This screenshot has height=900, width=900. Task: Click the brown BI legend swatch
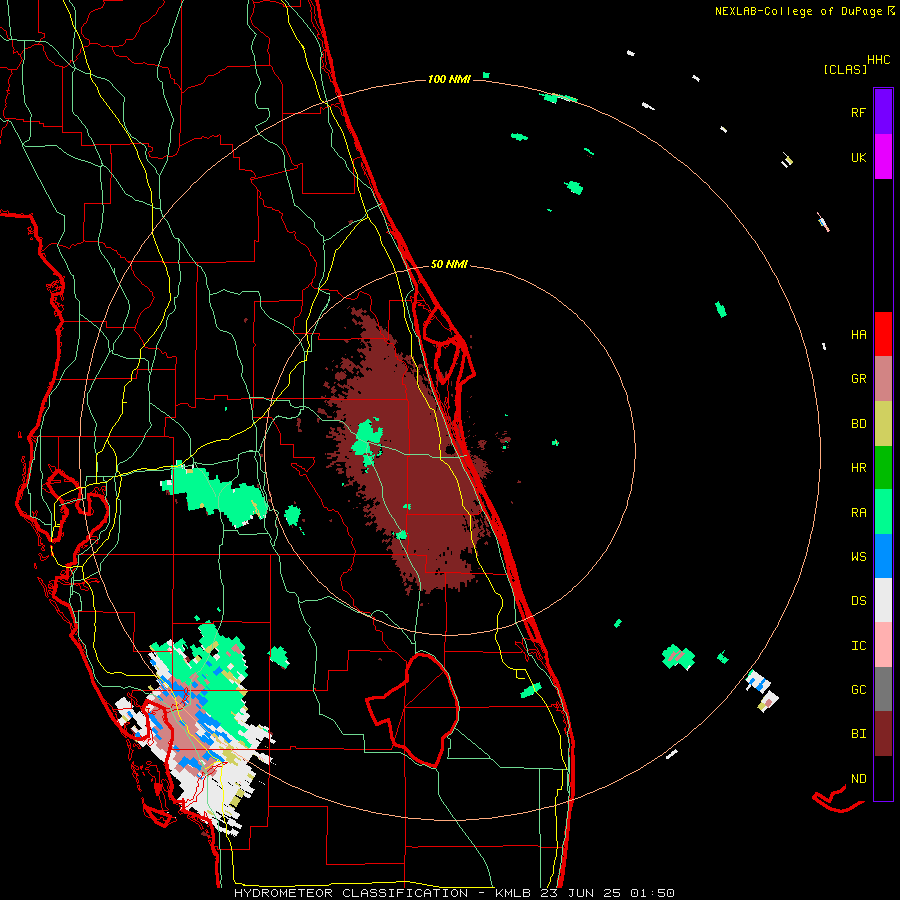pos(883,734)
